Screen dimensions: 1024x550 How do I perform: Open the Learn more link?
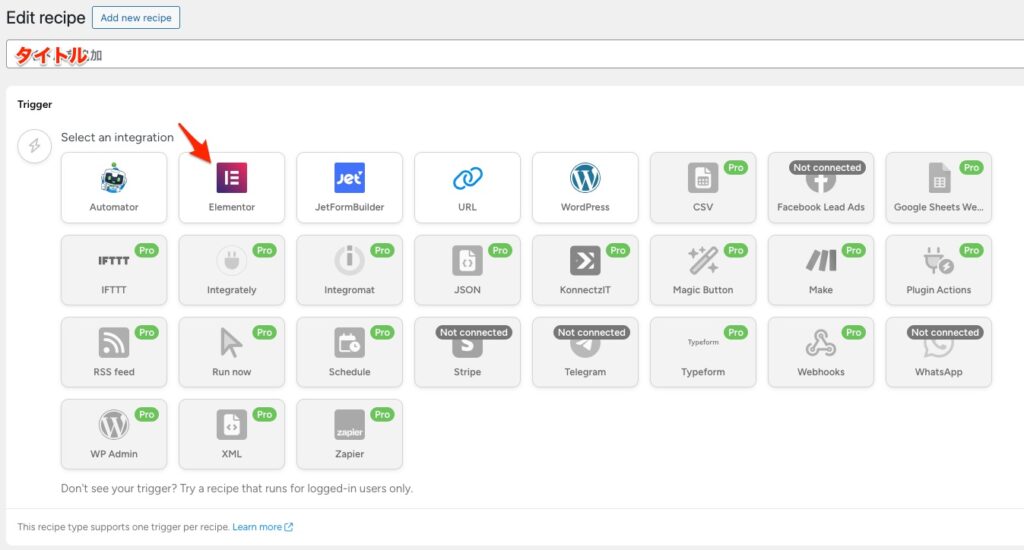[263, 527]
